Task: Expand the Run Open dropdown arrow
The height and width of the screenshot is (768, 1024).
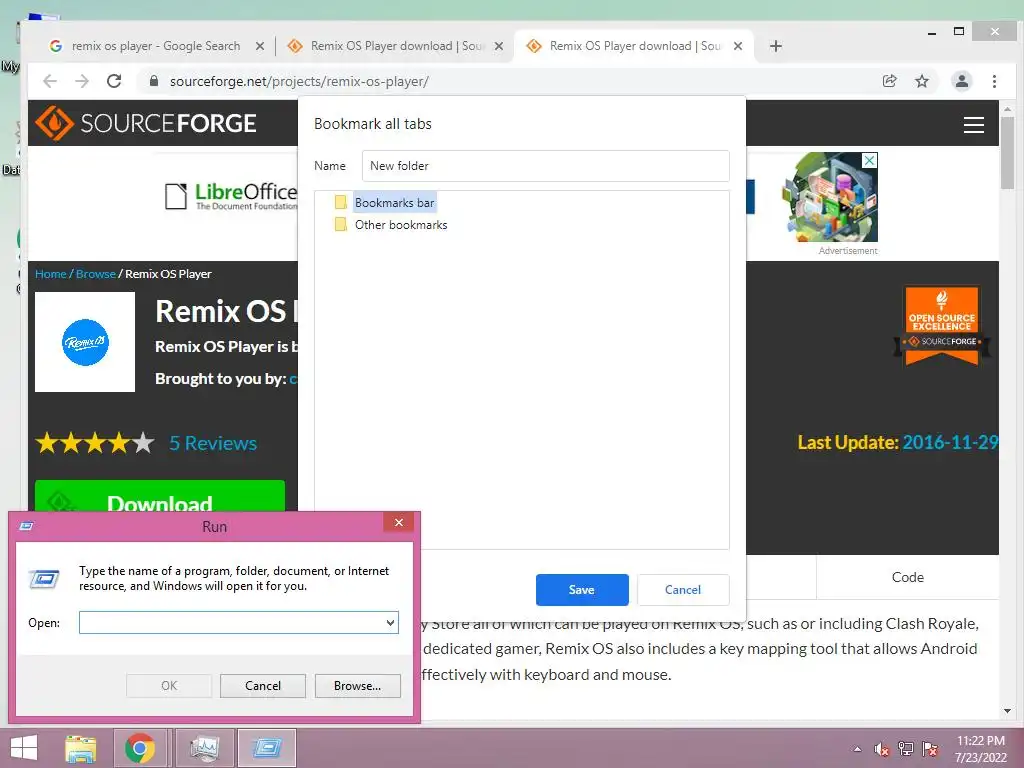Action: point(391,622)
